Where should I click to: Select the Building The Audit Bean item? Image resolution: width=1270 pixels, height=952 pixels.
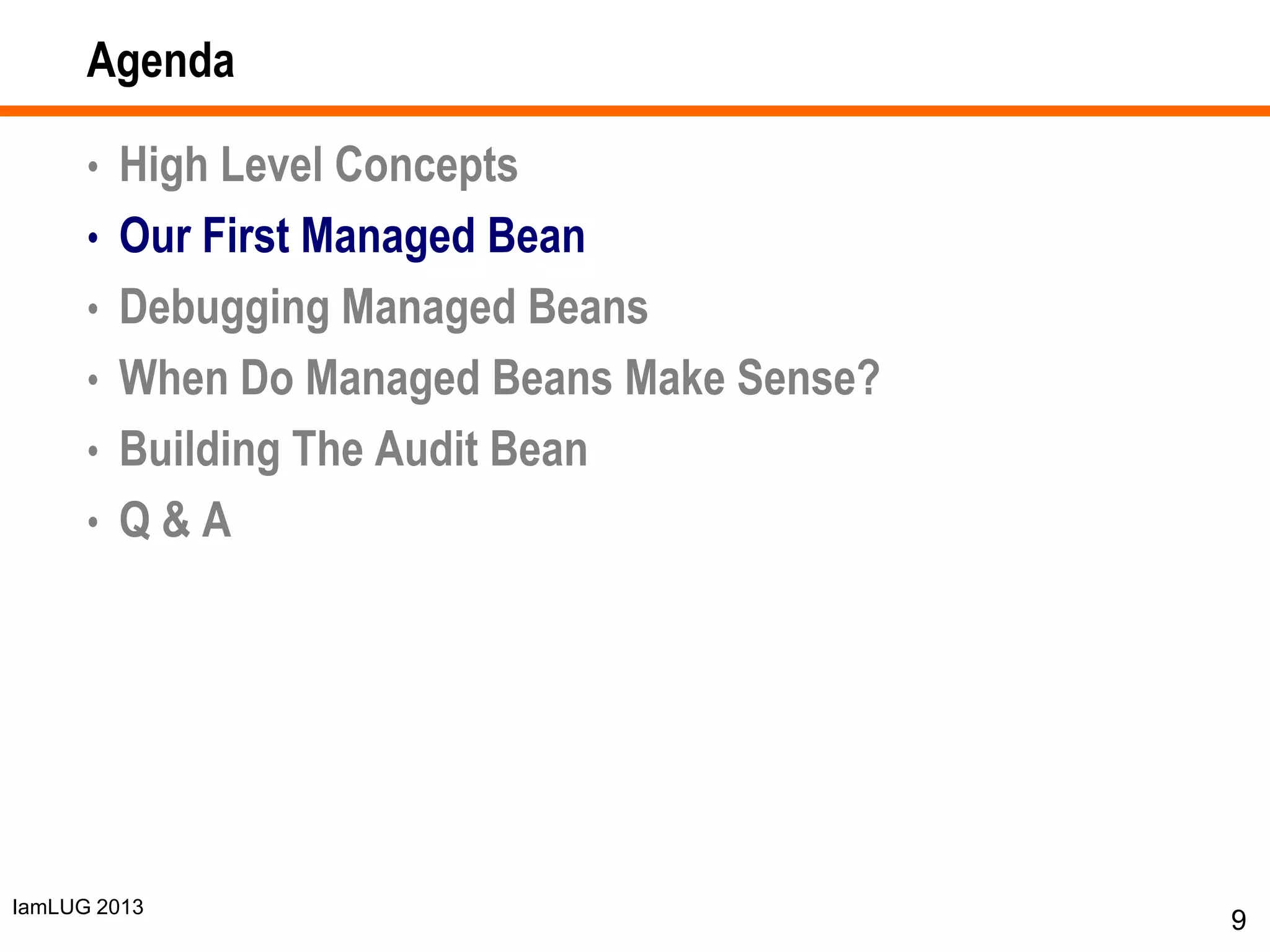tap(353, 449)
